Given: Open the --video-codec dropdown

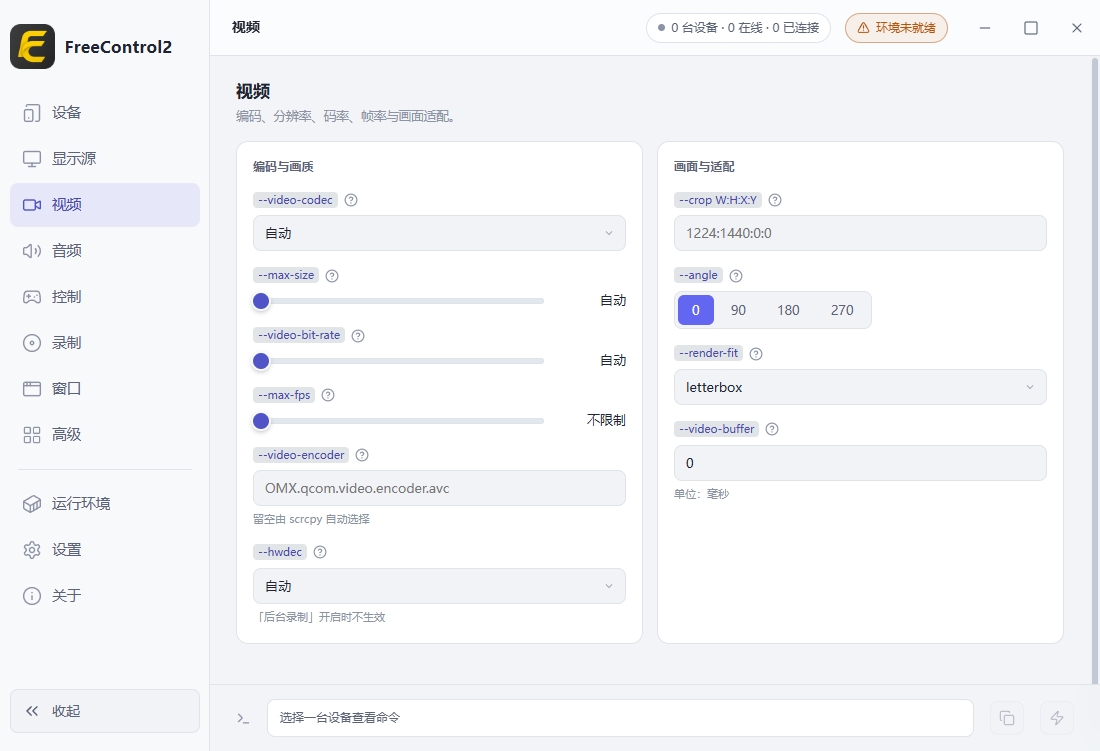Looking at the screenshot, I should (x=439, y=233).
